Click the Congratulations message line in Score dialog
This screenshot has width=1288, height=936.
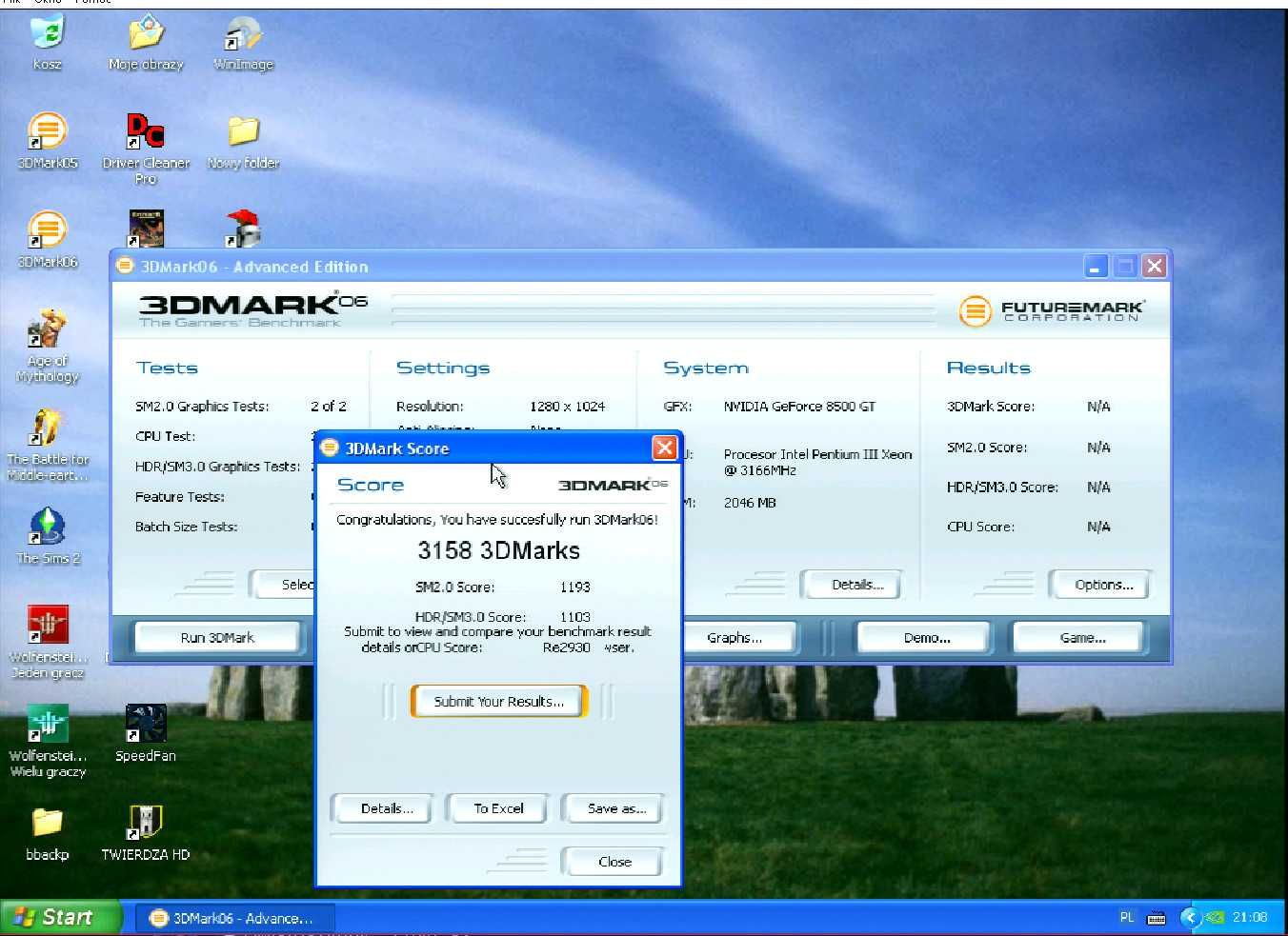click(497, 520)
